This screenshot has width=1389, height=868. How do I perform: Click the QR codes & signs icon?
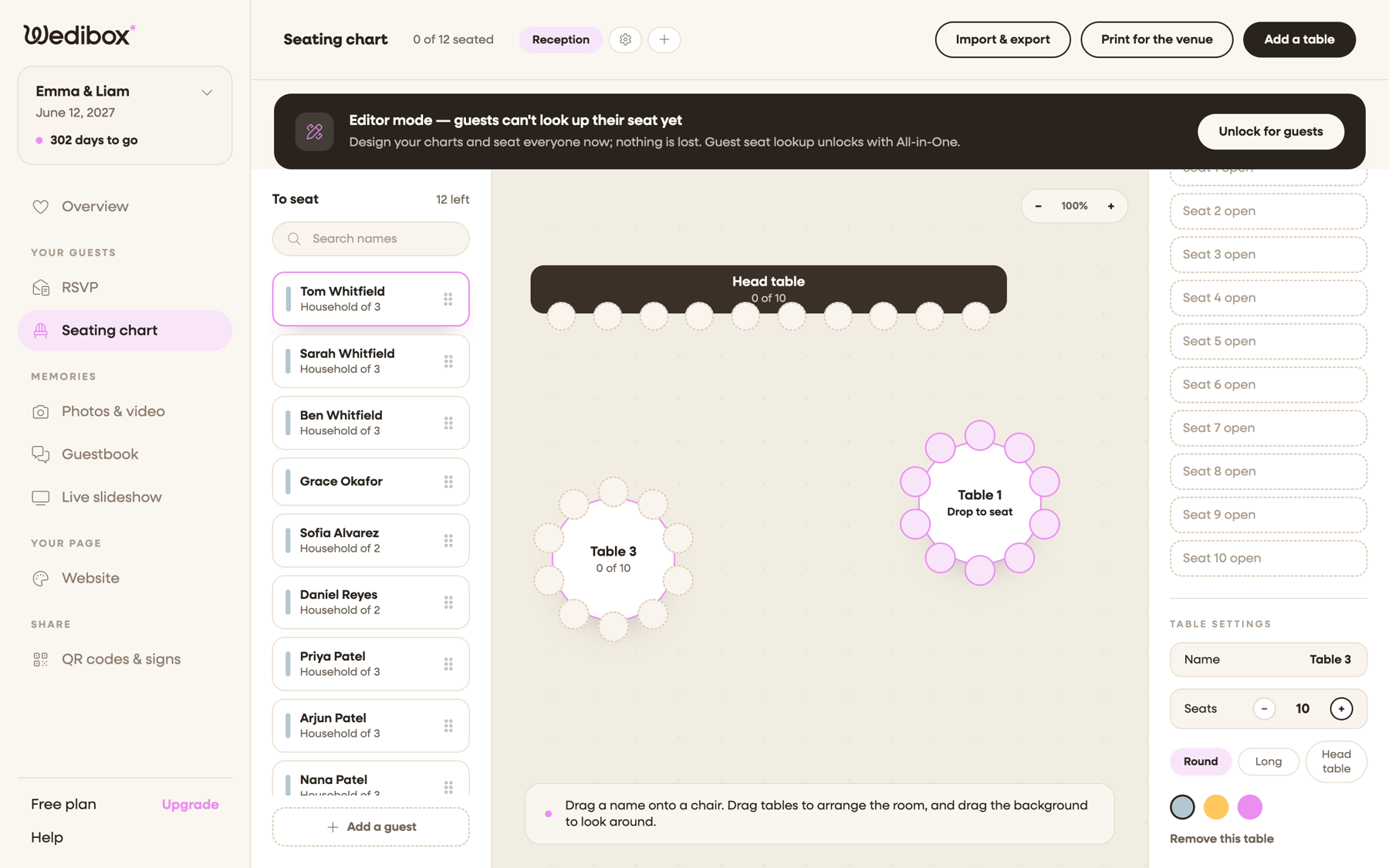(x=41, y=660)
